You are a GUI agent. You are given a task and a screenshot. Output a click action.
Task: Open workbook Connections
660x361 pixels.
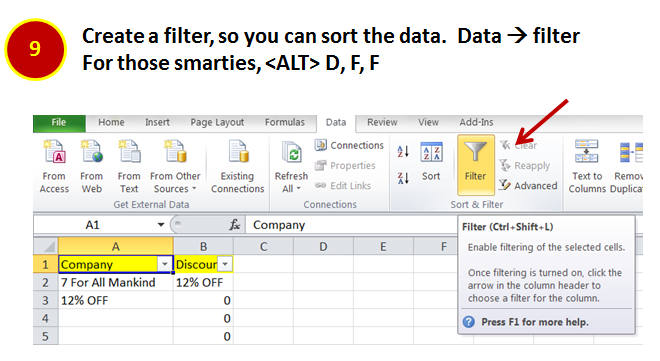click(349, 146)
